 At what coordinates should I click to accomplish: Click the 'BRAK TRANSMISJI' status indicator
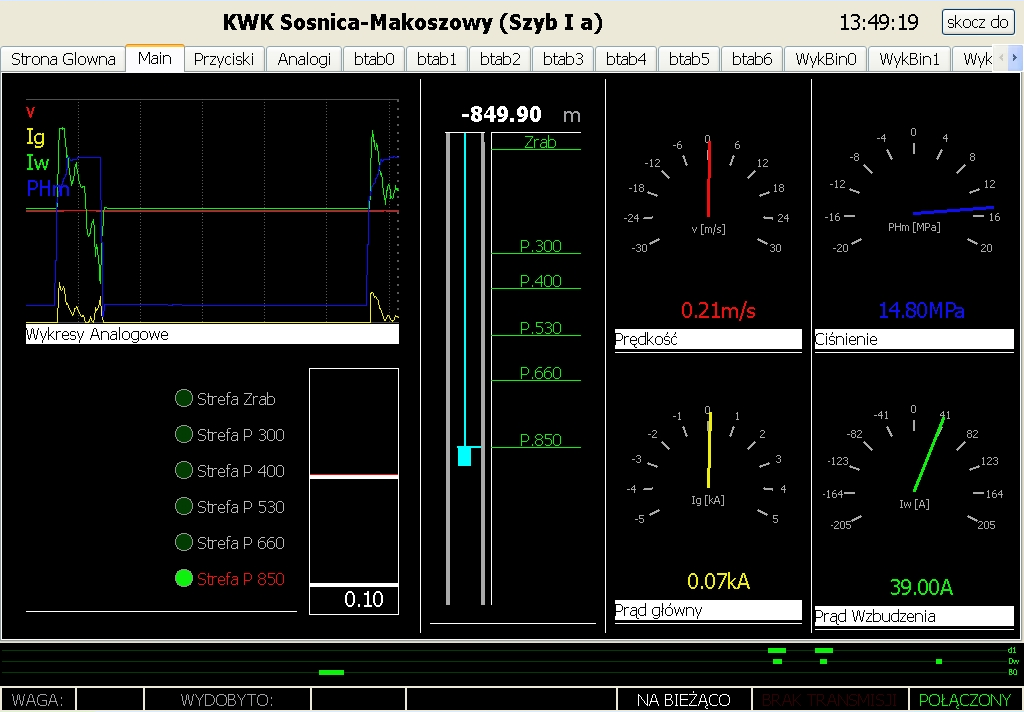831,700
